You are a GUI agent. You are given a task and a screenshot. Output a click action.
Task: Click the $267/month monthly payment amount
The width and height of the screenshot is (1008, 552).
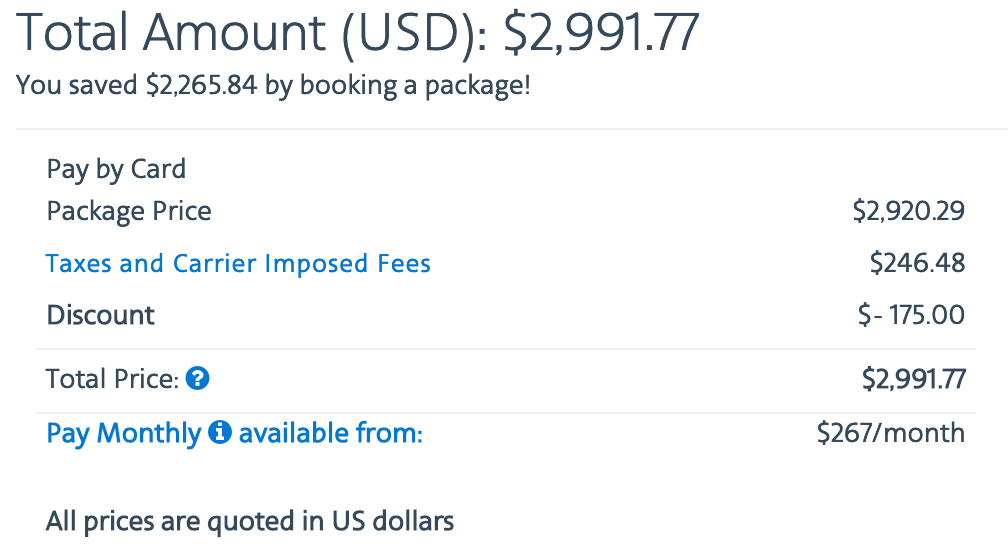click(890, 433)
